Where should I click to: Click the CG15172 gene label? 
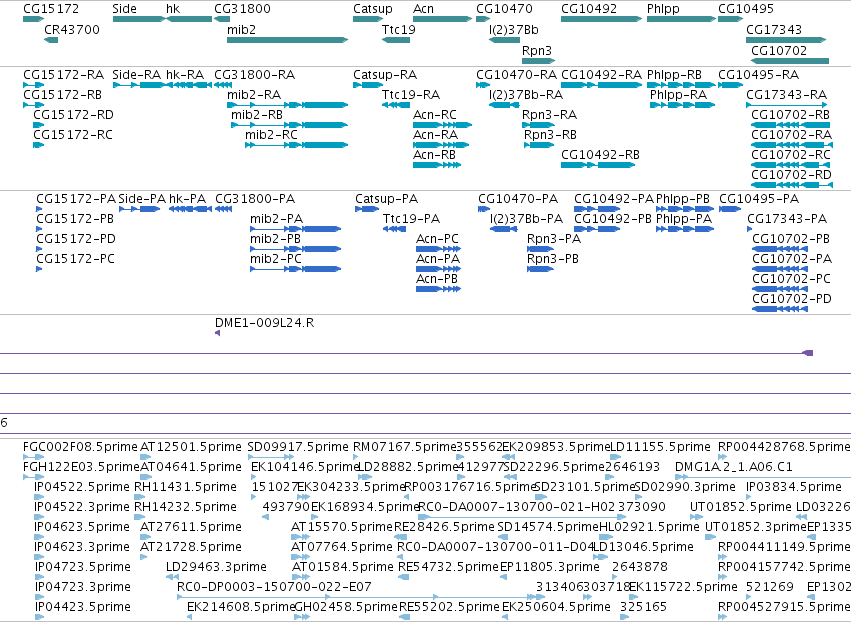[x=51, y=9]
